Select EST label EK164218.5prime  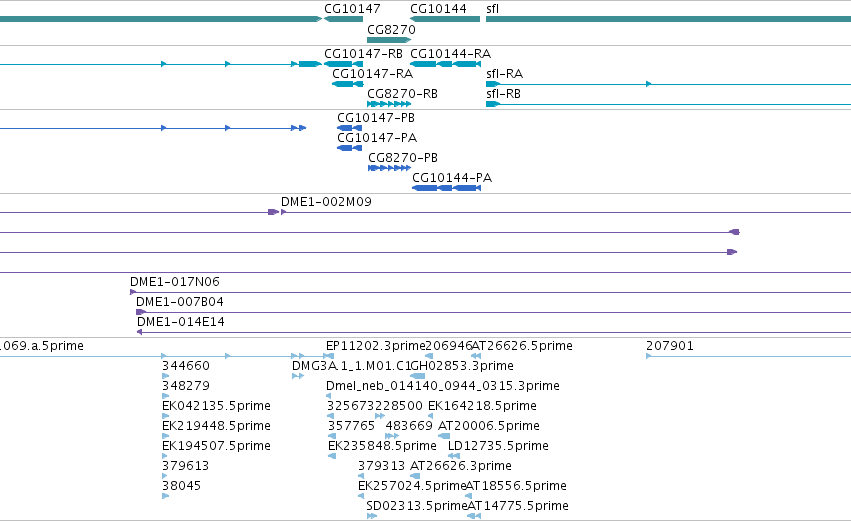coord(482,406)
